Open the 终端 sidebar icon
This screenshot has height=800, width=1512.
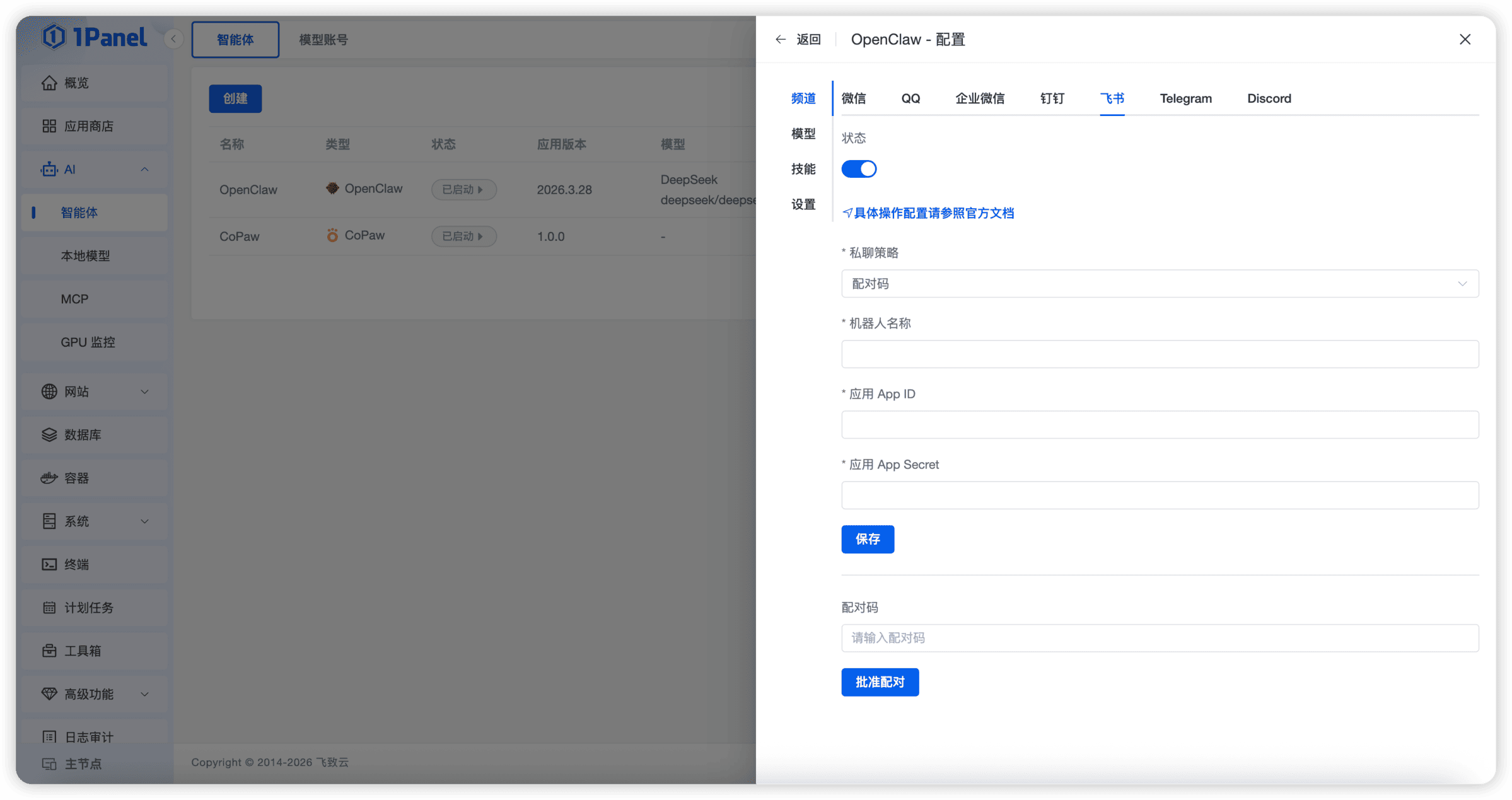[x=50, y=564]
